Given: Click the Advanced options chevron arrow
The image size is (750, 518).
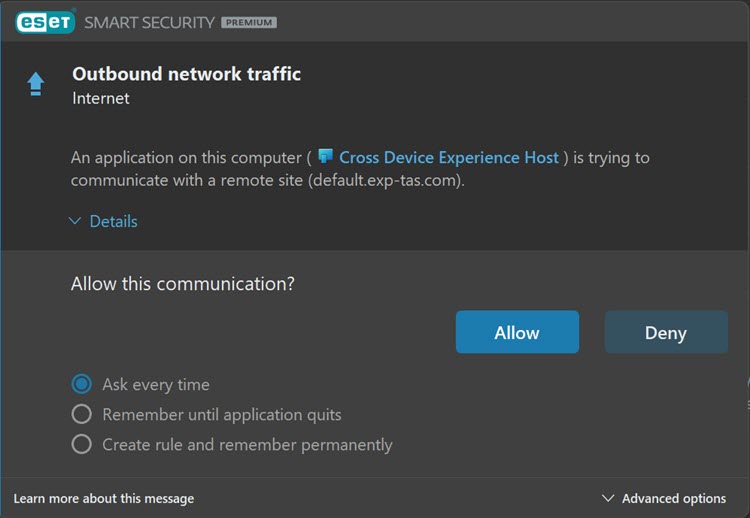Looking at the screenshot, I should [x=608, y=498].
